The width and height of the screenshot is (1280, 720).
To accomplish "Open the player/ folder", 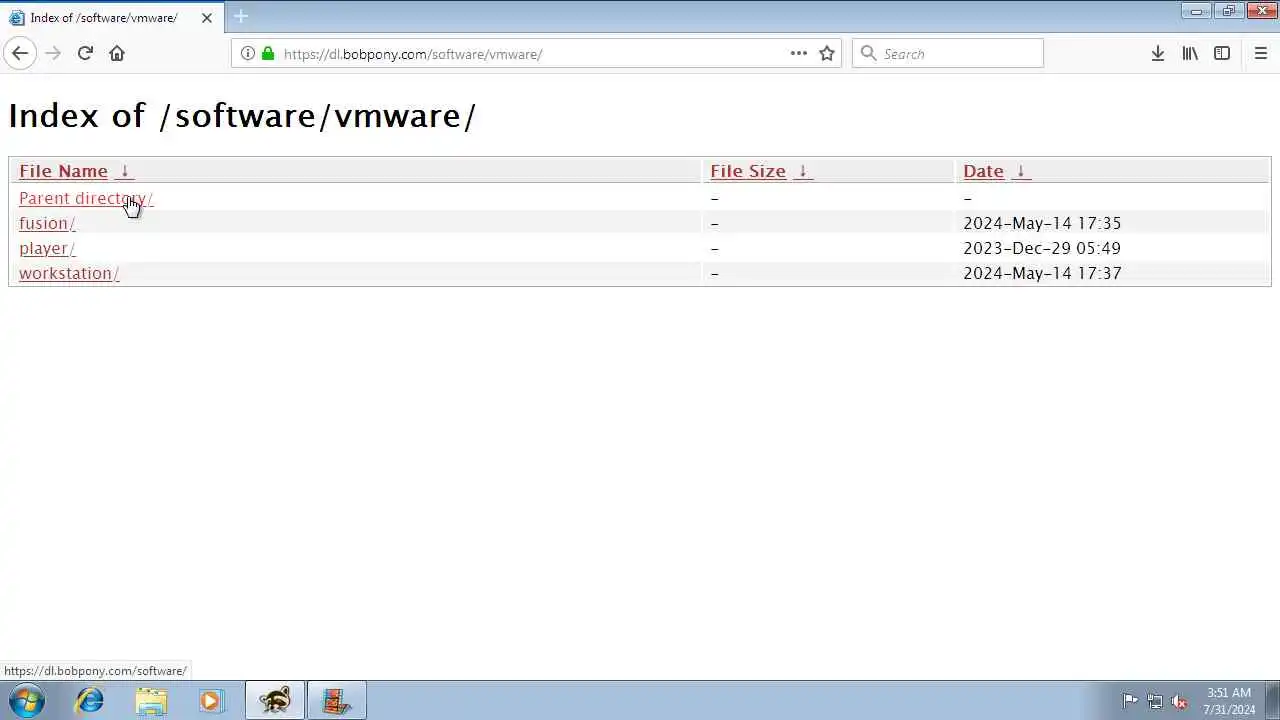I will tap(47, 248).
